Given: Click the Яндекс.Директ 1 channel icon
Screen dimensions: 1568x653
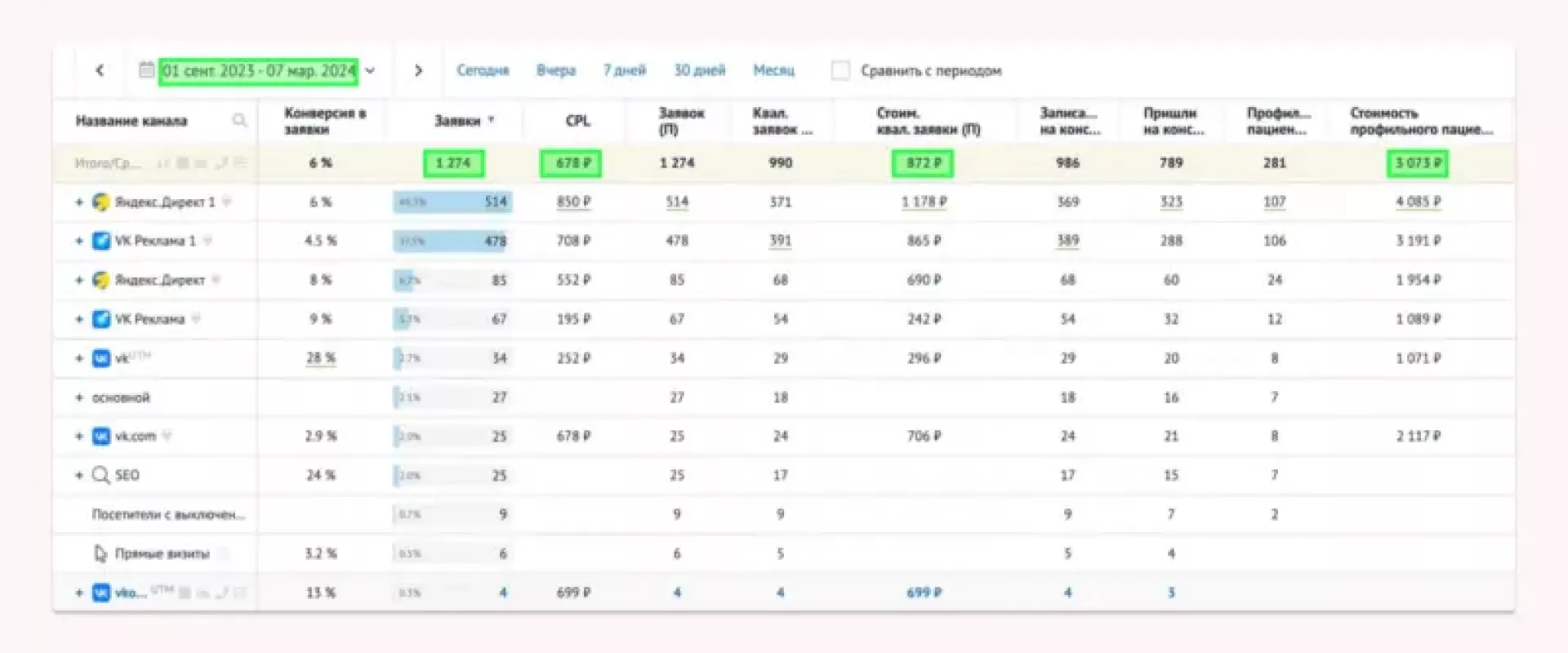Looking at the screenshot, I should click(101, 202).
